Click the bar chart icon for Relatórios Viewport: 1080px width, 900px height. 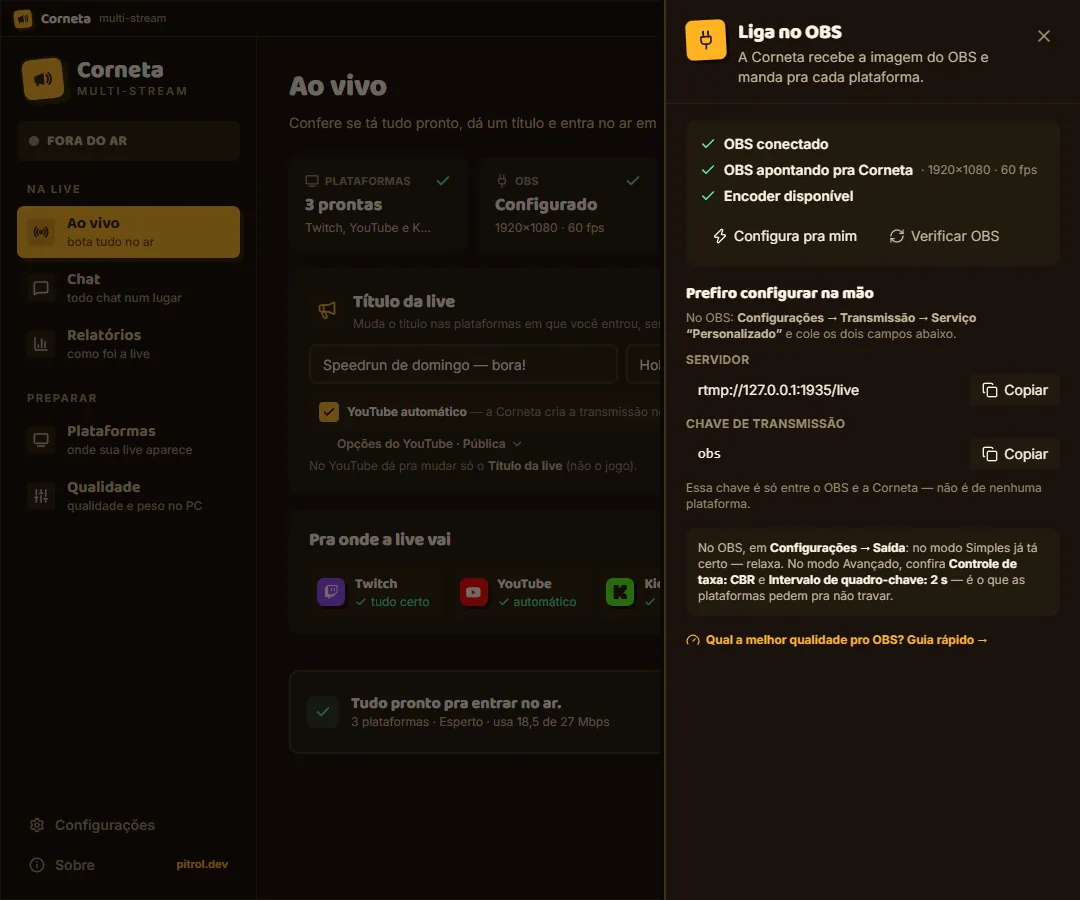(41, 344)
